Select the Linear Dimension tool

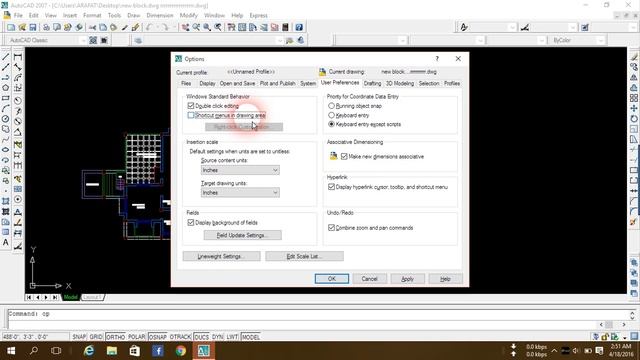point(18,57)
